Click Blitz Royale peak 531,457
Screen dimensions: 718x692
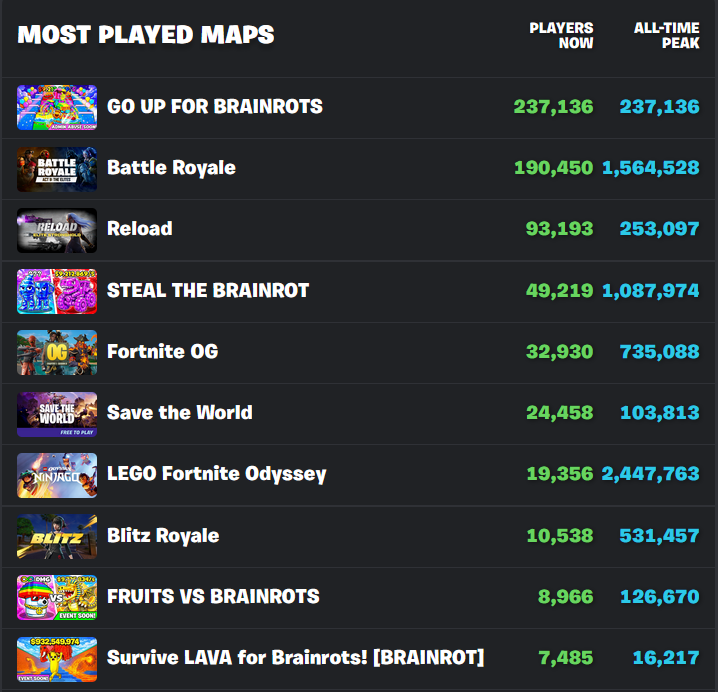(x=659, y=536)
